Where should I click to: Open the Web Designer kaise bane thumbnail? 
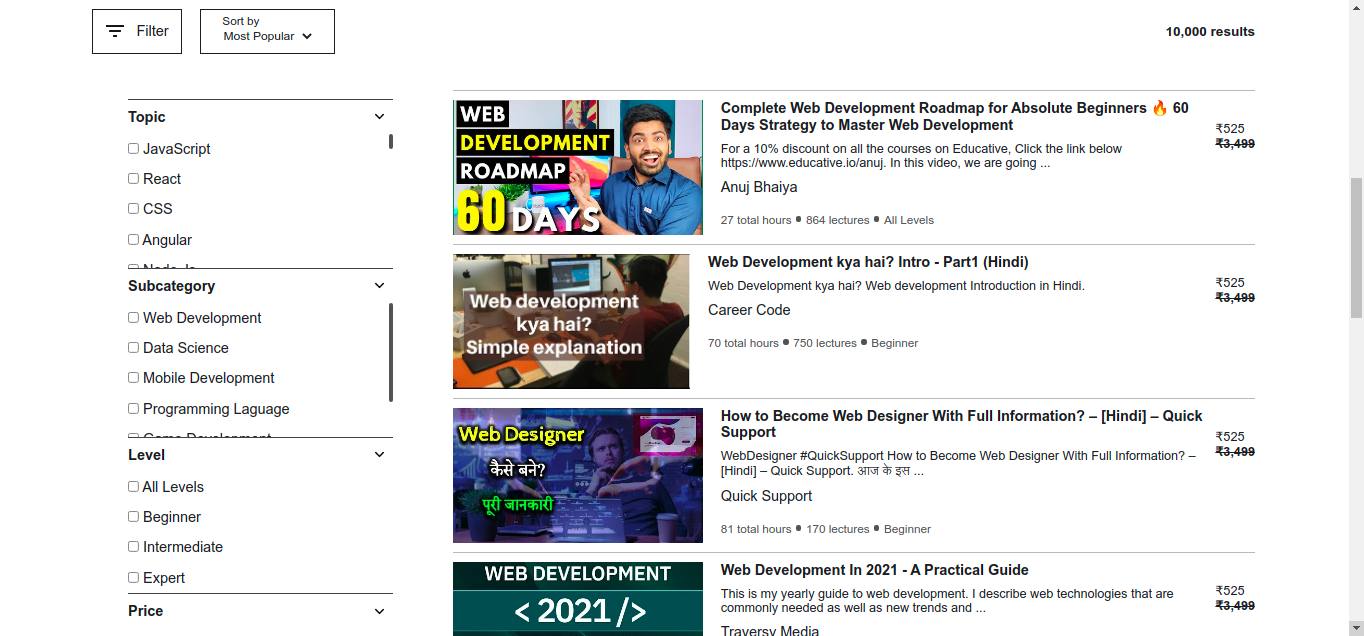click(x=578, y=475)
